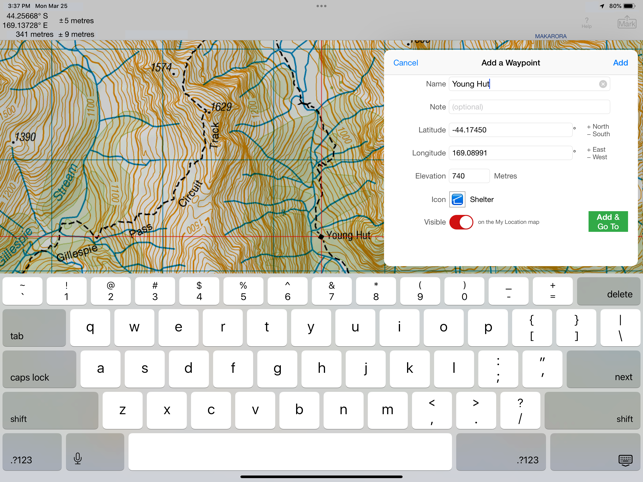Open the Shelter icon picker
The width and height of the screenshot is (643, 482).
[457, 199]
